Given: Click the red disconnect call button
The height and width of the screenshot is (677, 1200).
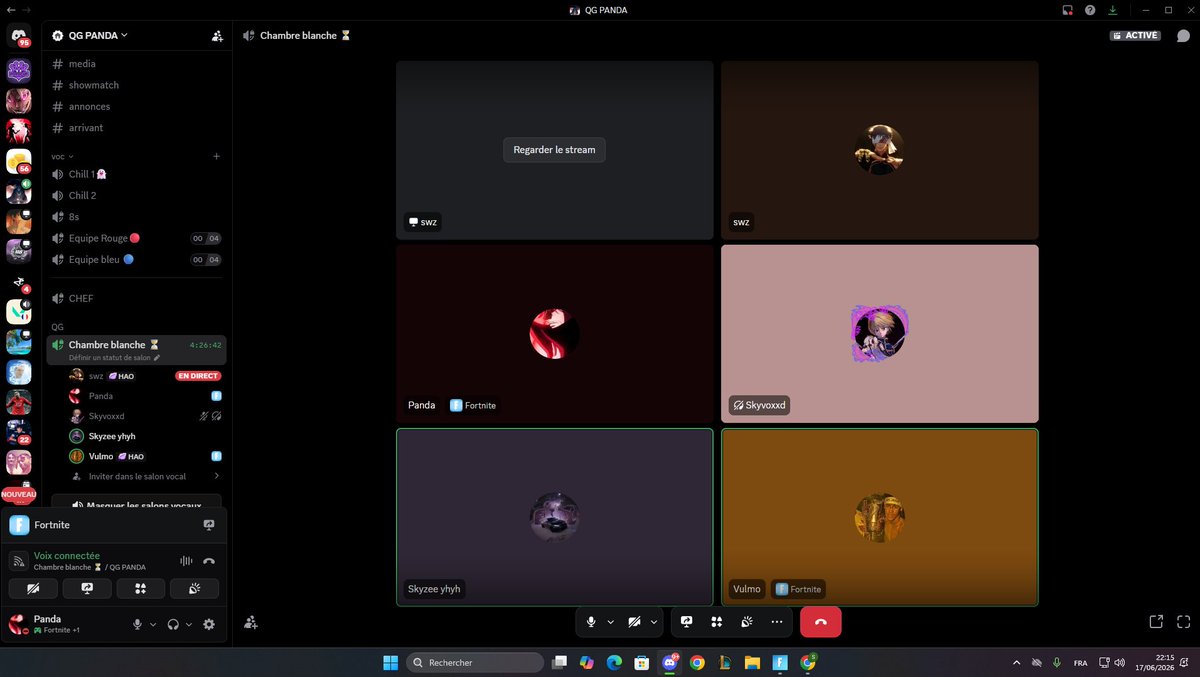Looking at the screenshot, I should pyautogui.click(x=820, y=622).
